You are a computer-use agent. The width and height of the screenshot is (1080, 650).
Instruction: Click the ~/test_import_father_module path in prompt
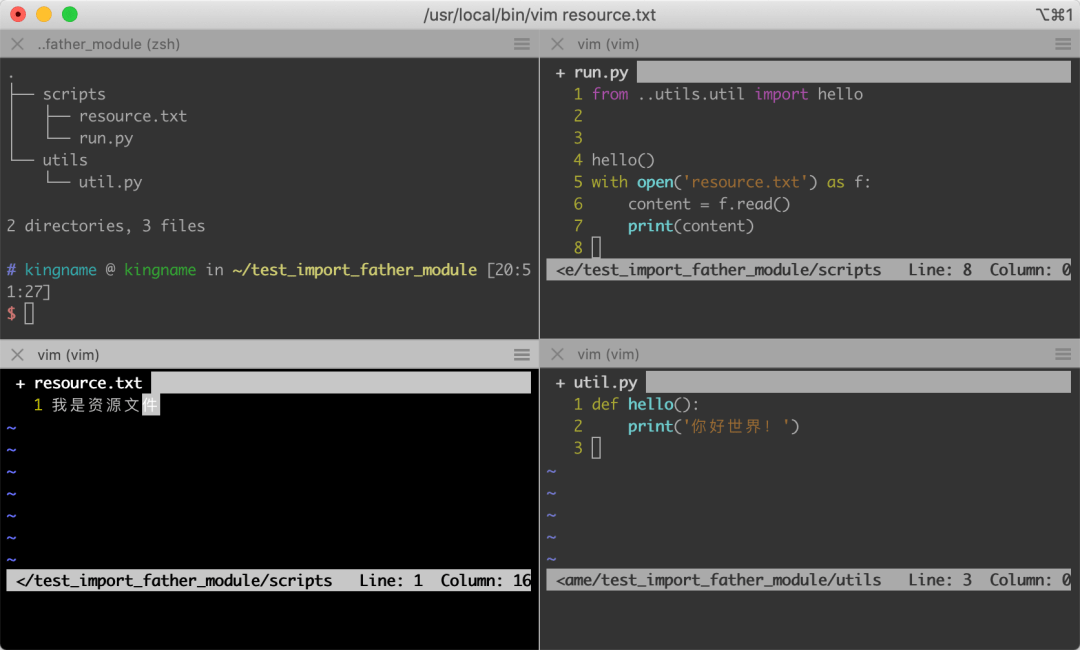[355, 270]
